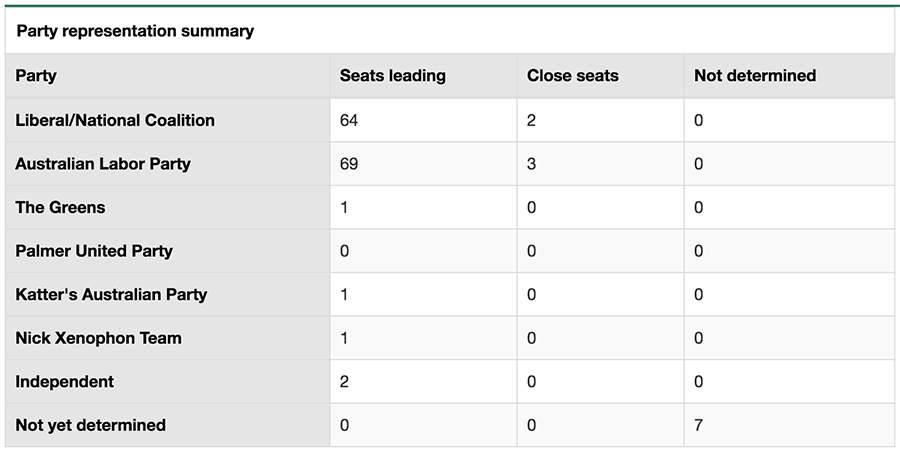Click Nick Xenophon Team row label
900x452 pixels.
(x=99, y=338)
